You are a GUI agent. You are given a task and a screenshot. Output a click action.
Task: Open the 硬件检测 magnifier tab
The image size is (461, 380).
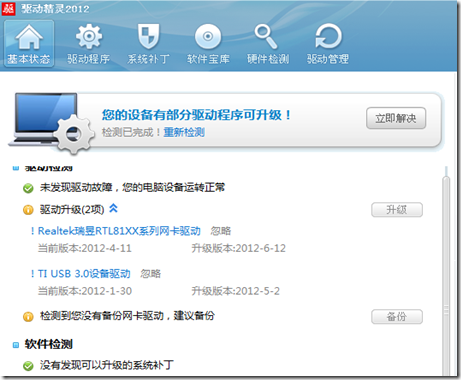click(268, 44)
